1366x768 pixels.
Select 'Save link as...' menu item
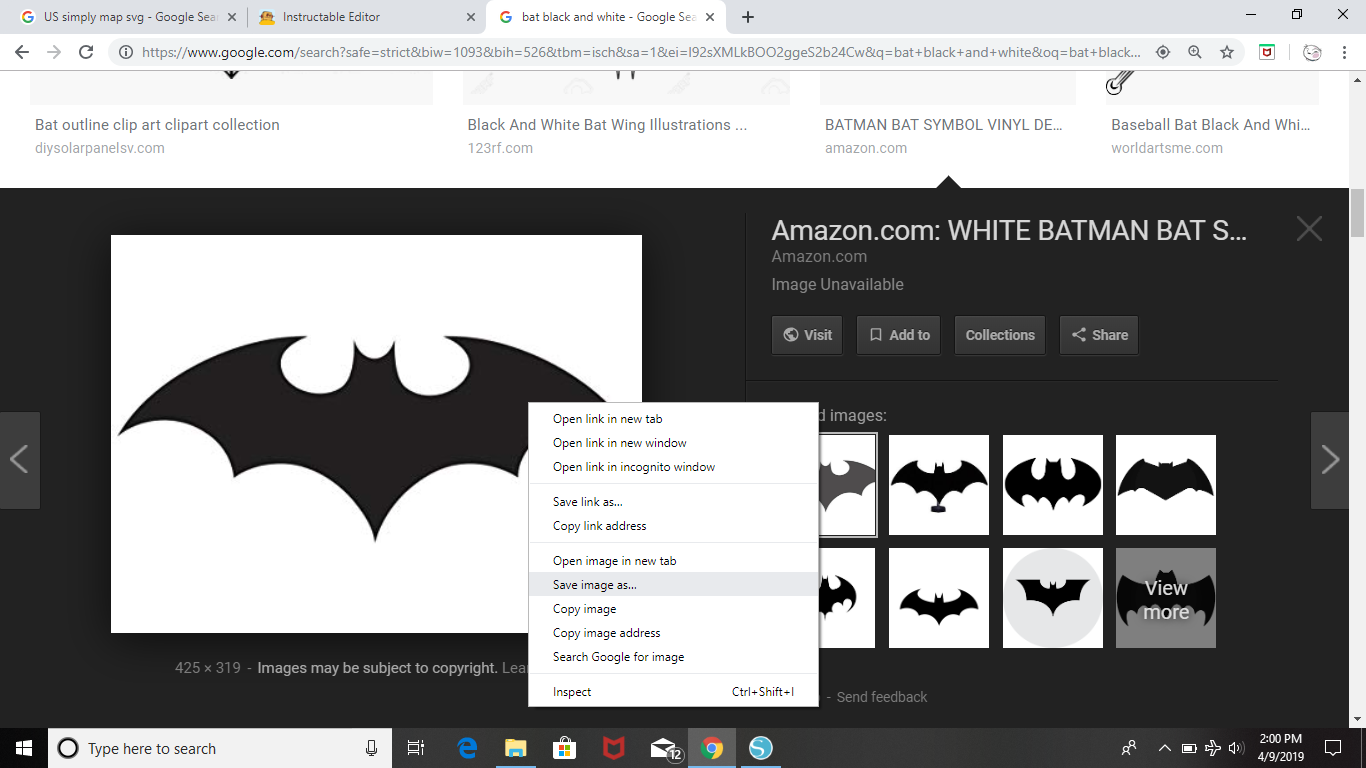(673, 502)
